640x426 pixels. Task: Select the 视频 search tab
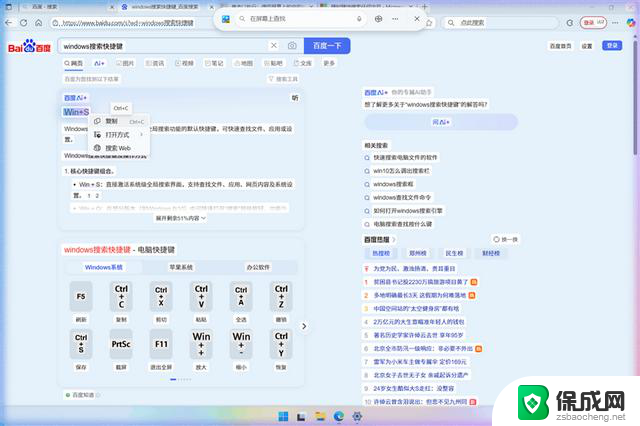pos(184,63)
